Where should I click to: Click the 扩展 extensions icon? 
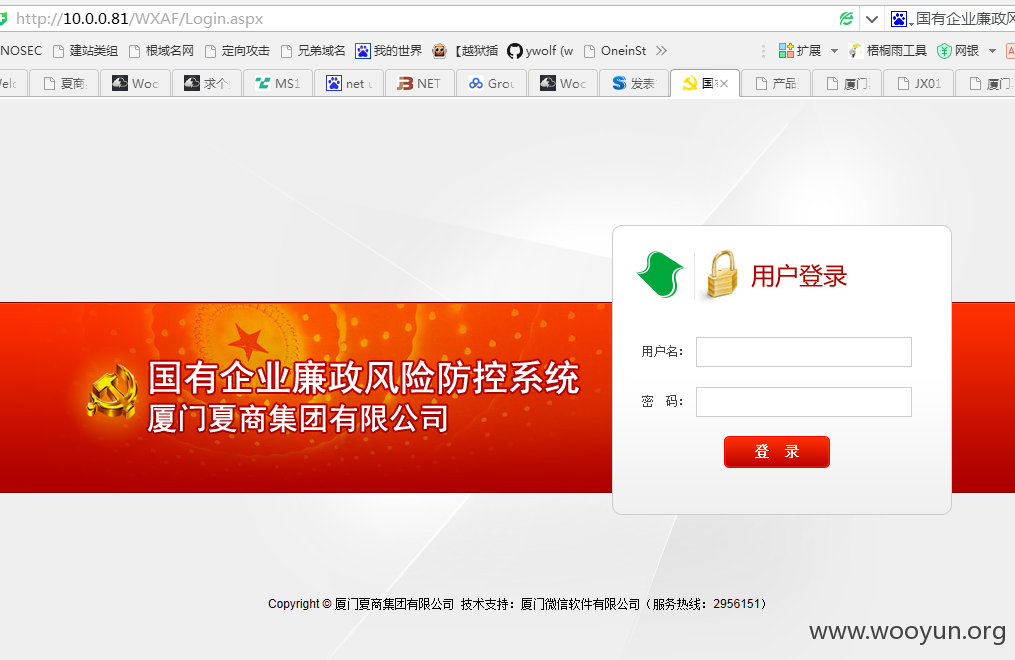tap(786, 50)
